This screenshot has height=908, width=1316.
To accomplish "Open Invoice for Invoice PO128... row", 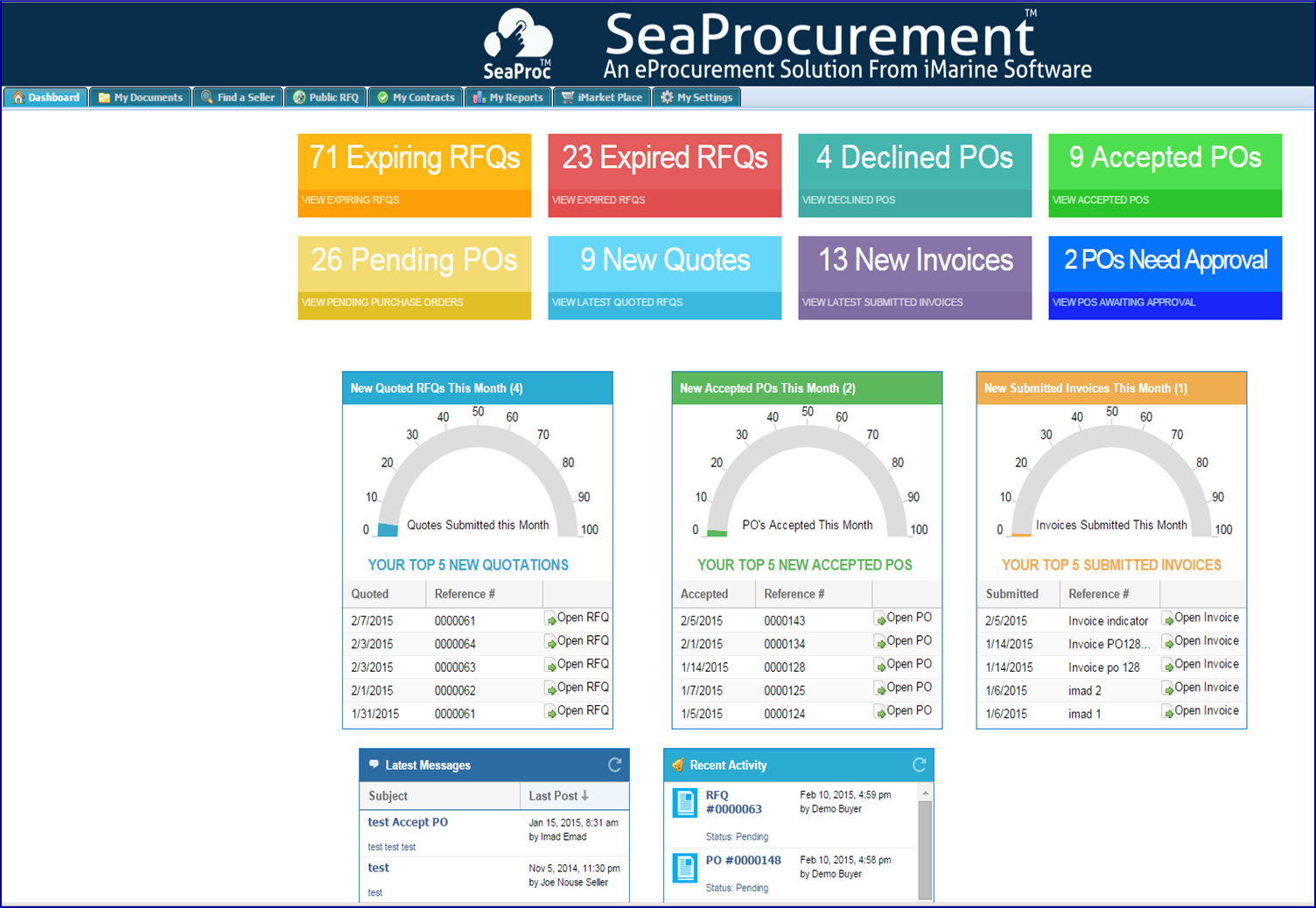I will point(1201,641).
